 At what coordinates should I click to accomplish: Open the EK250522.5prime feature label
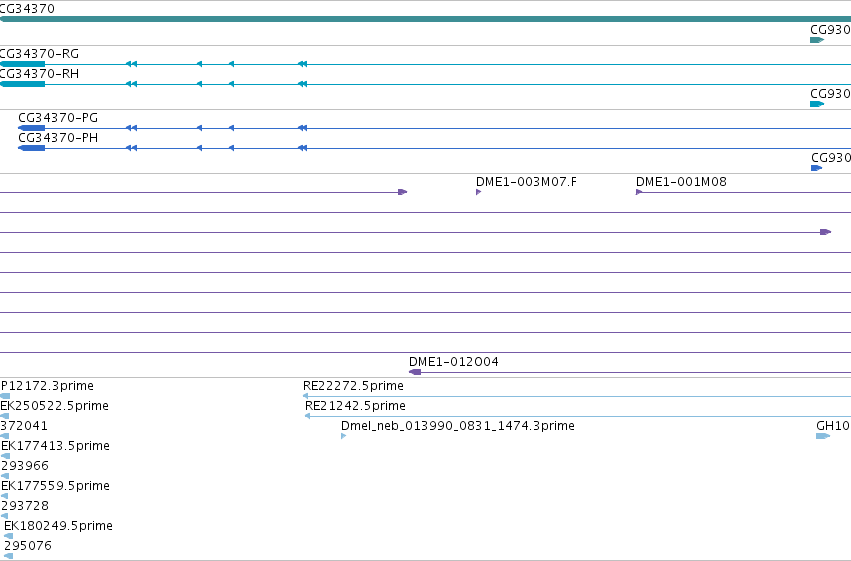pos(54,406)
